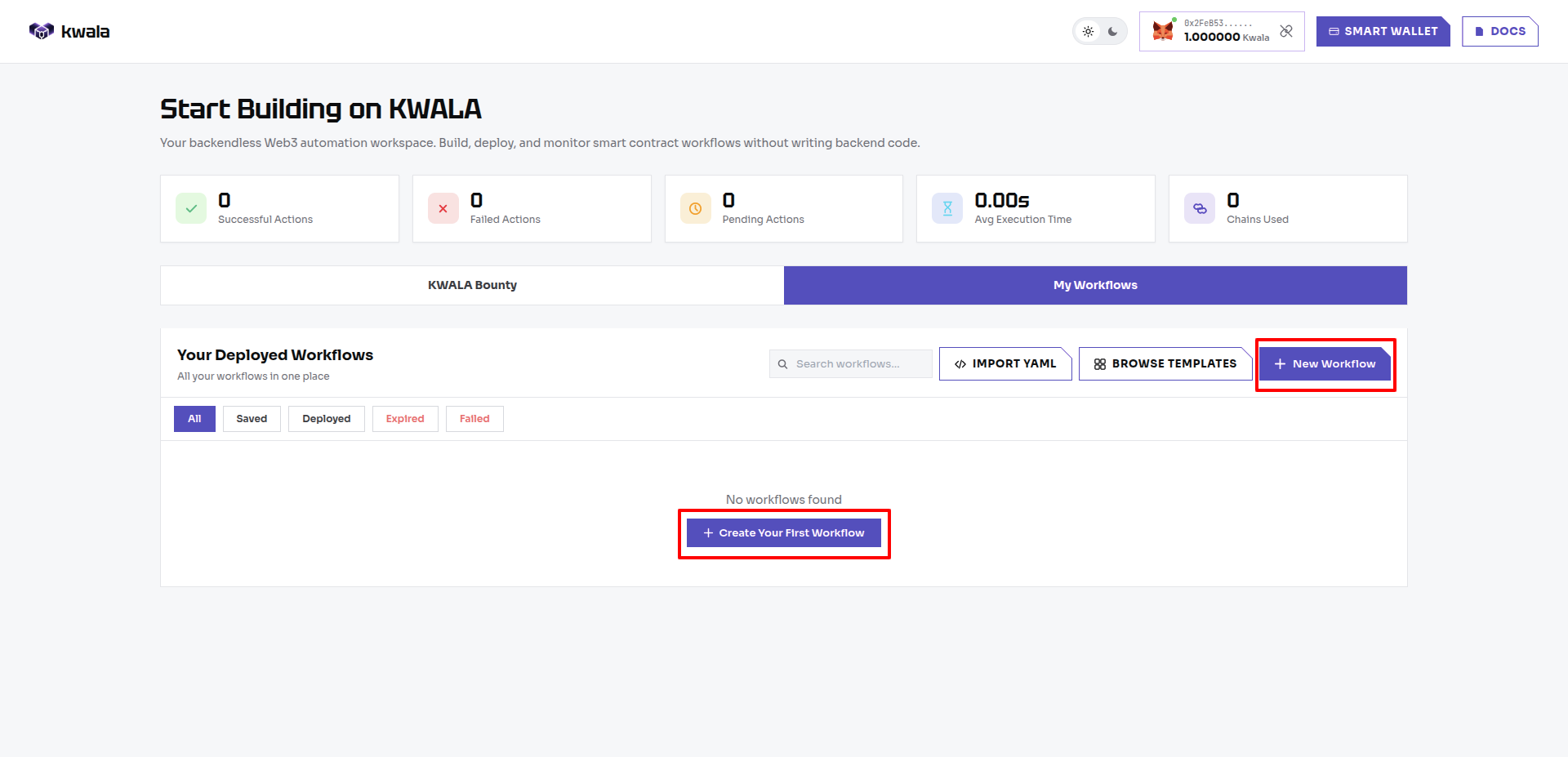The image size is (1568, 757).
Task: Click the clock Pending Actions icon
Action: coord(696,208)
